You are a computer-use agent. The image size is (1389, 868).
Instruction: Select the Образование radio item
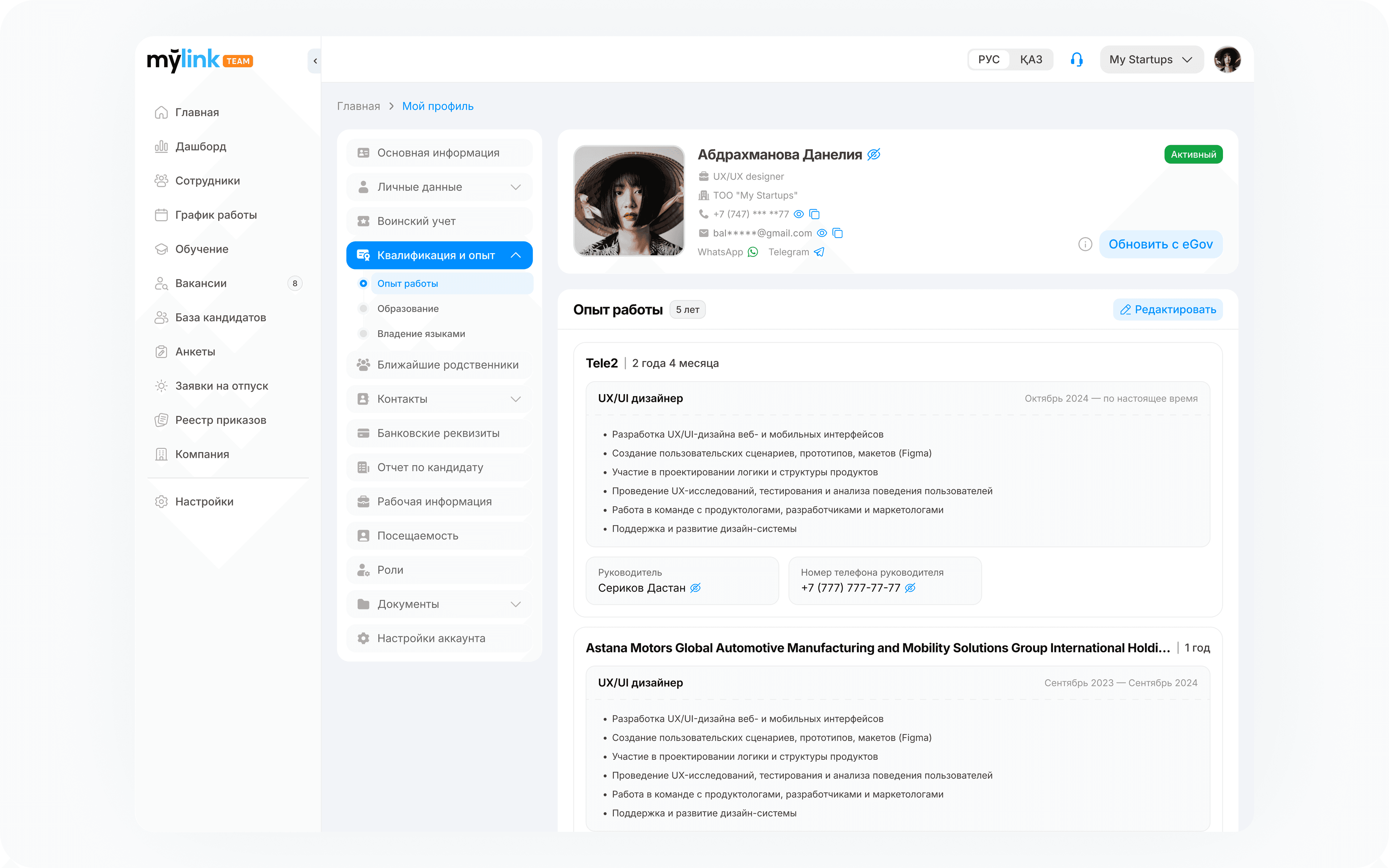[x=363, y=309]
